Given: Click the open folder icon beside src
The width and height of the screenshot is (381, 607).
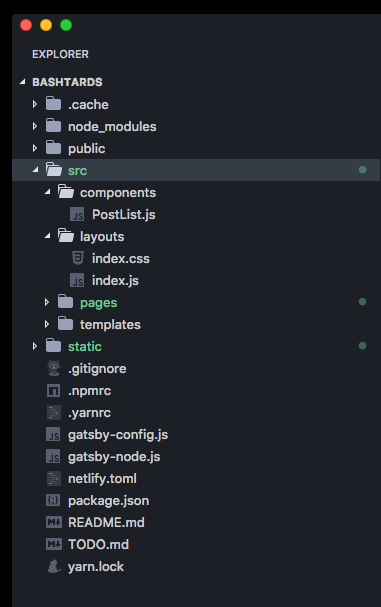Looking at the screenshot, I should 53,170.
